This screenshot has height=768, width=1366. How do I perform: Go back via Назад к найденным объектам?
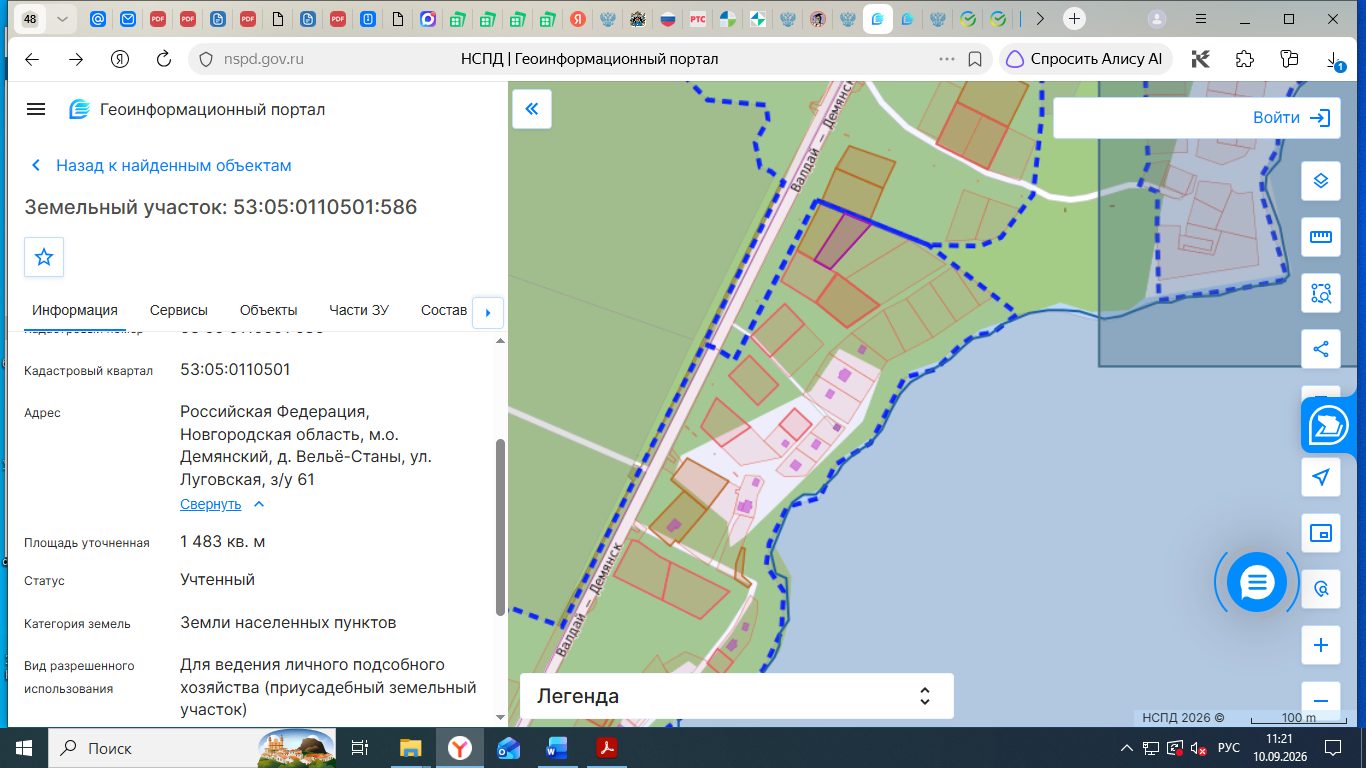(x=161, y=165)
